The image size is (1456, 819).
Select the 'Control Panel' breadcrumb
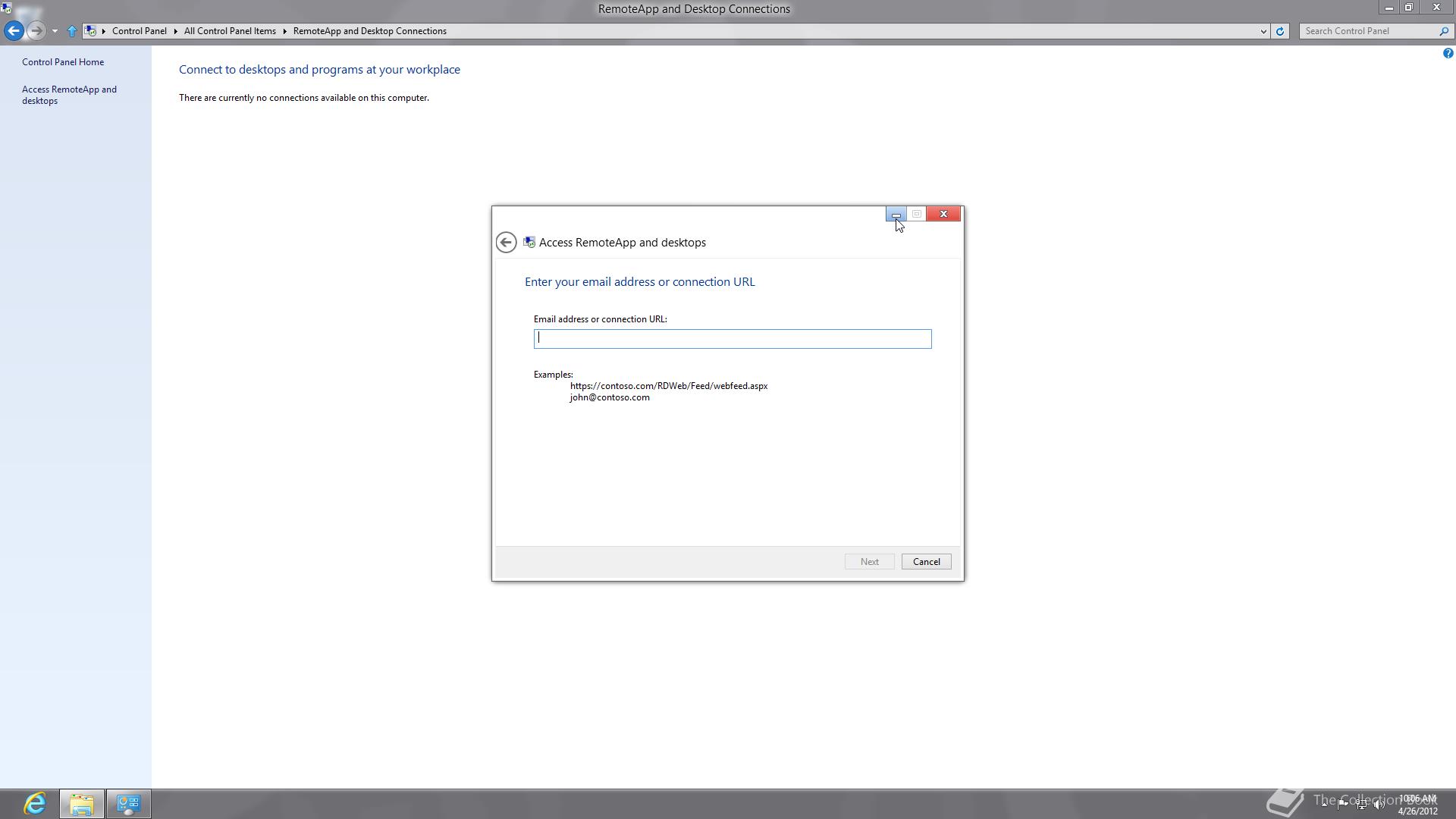click(140, 31)
